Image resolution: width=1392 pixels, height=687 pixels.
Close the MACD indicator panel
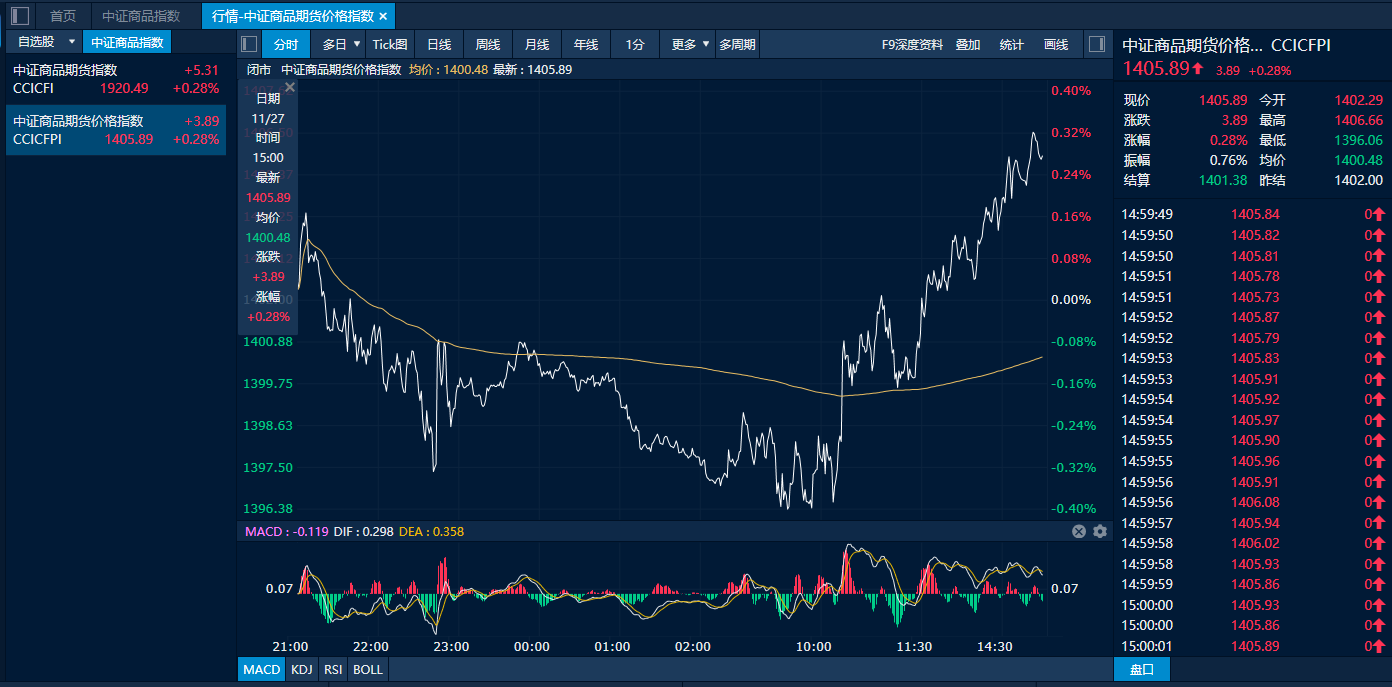[1079, 532]
